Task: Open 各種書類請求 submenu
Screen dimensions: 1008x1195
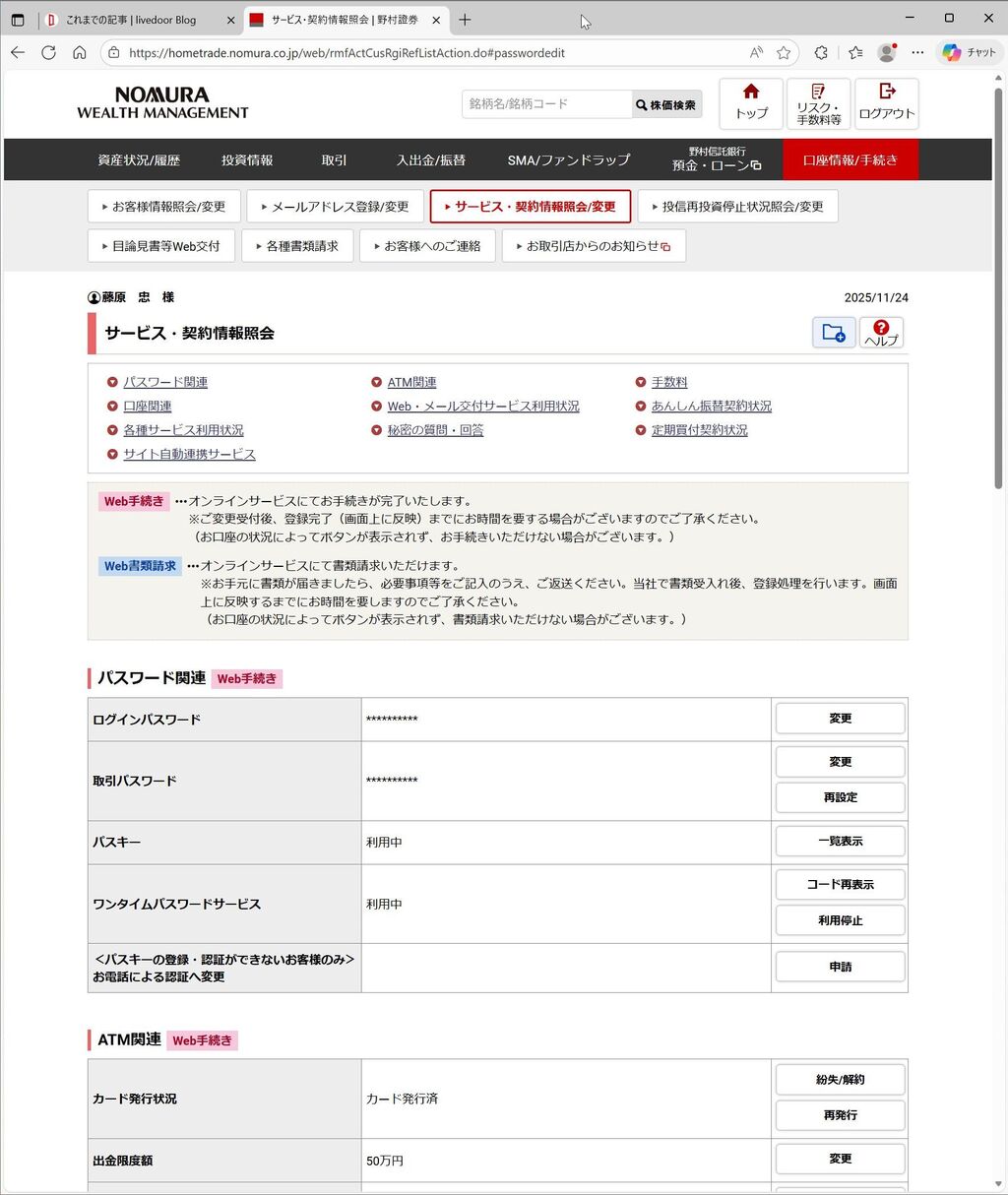Action: [x=296, y=246]
